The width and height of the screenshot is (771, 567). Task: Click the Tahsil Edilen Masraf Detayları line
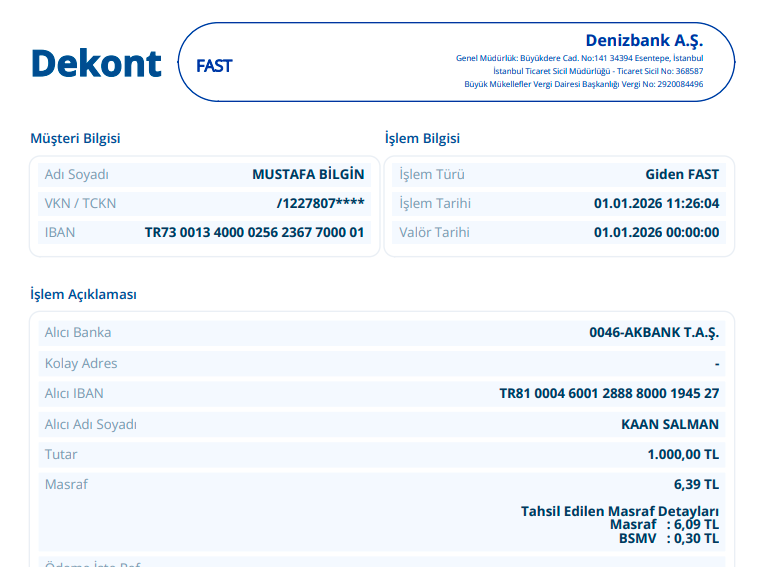click(x=620, y=511)
